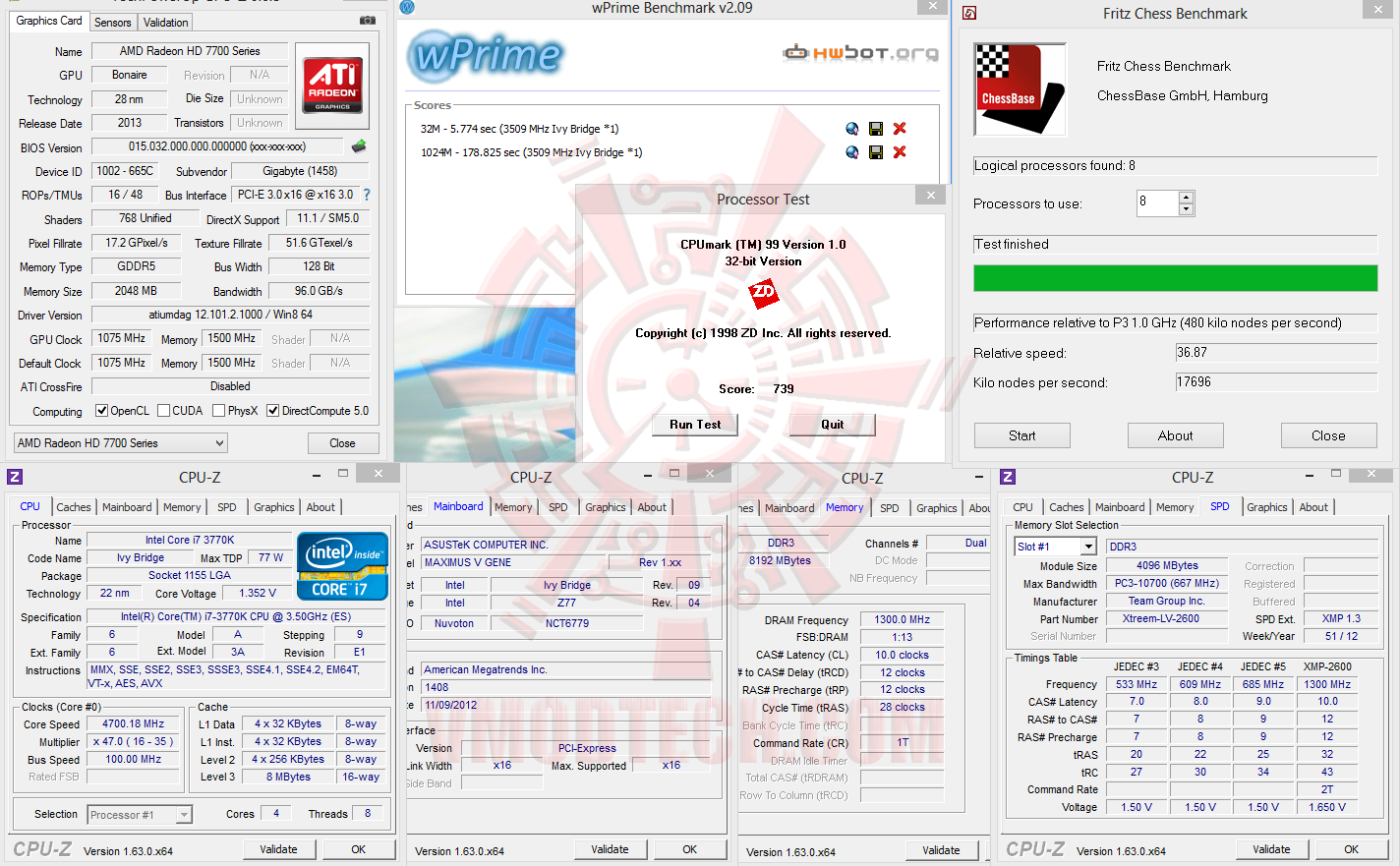Capture a screenshot using GPU-Z camera icon
Viewport: 1400px width, 866px height.
[x=367, y=20]
